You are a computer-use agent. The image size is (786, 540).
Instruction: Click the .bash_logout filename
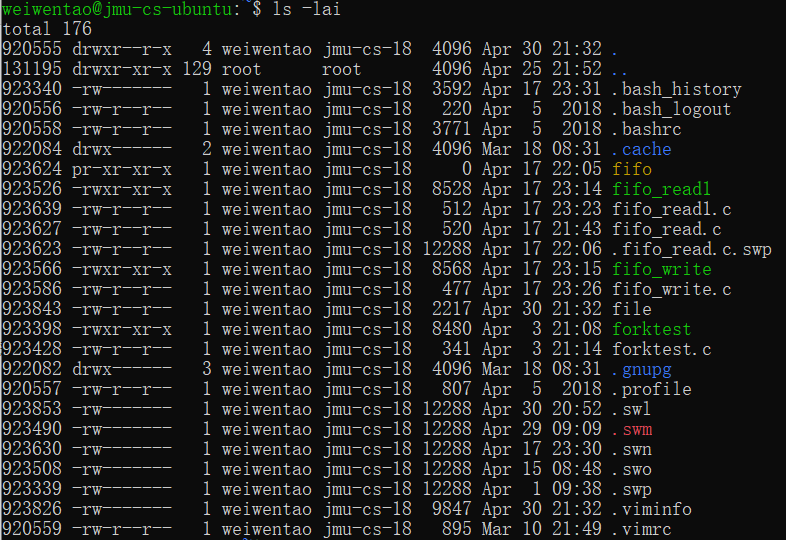[672, 110]
